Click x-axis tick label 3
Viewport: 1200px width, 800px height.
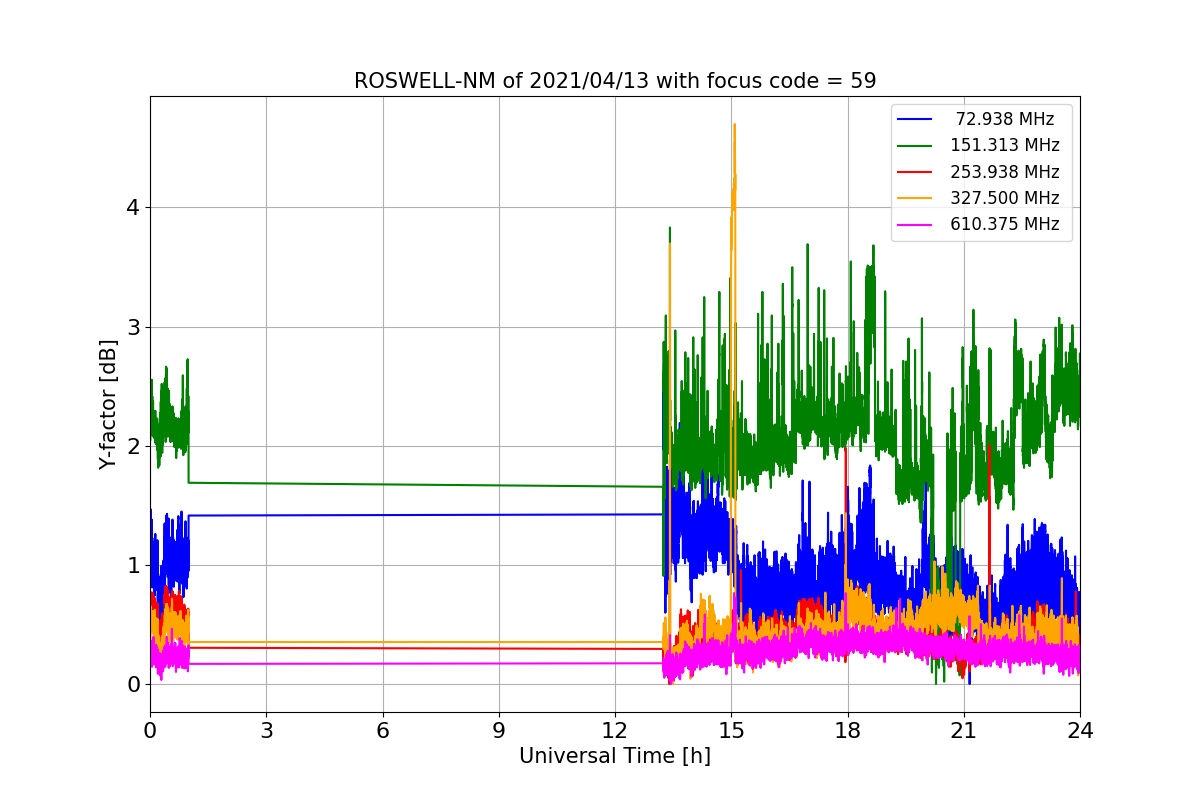(266, 730)
